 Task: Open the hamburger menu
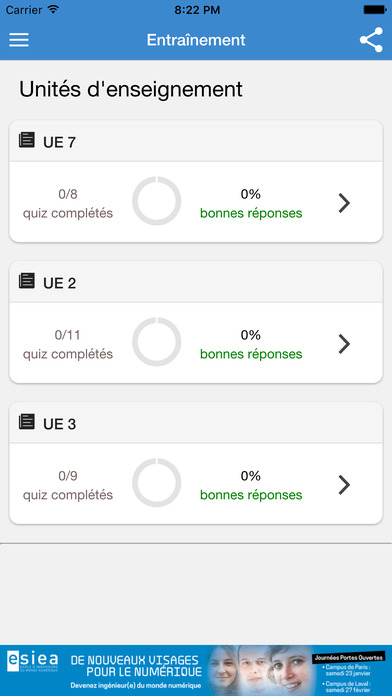point(19,40)
